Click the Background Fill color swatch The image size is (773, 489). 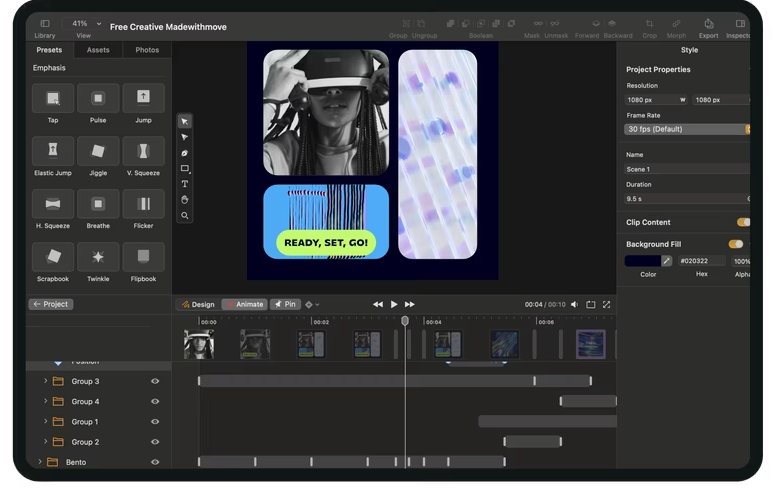642,261
